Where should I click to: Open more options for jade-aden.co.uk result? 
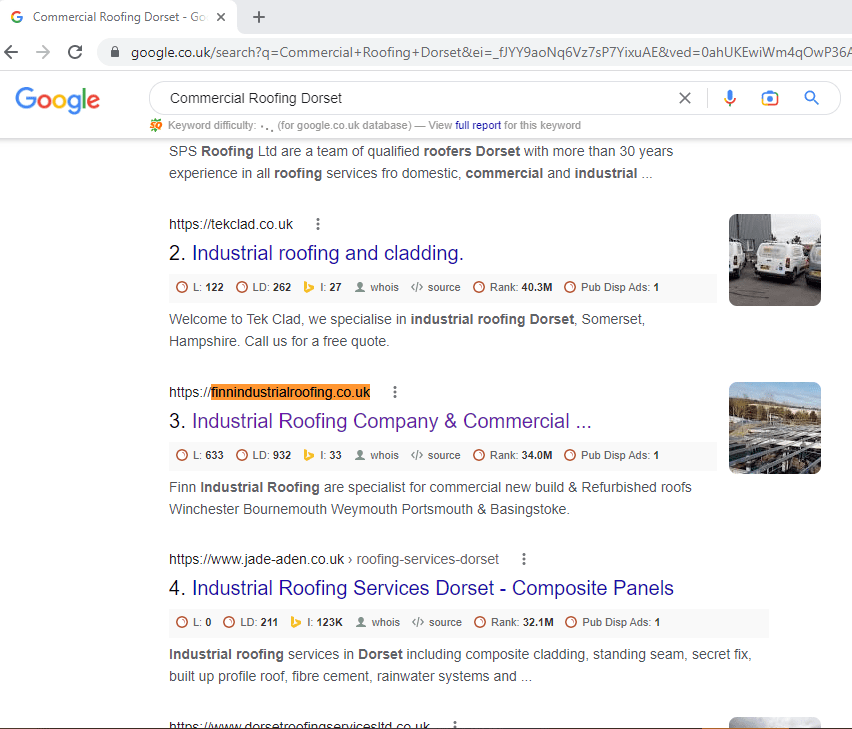[524, 559]
